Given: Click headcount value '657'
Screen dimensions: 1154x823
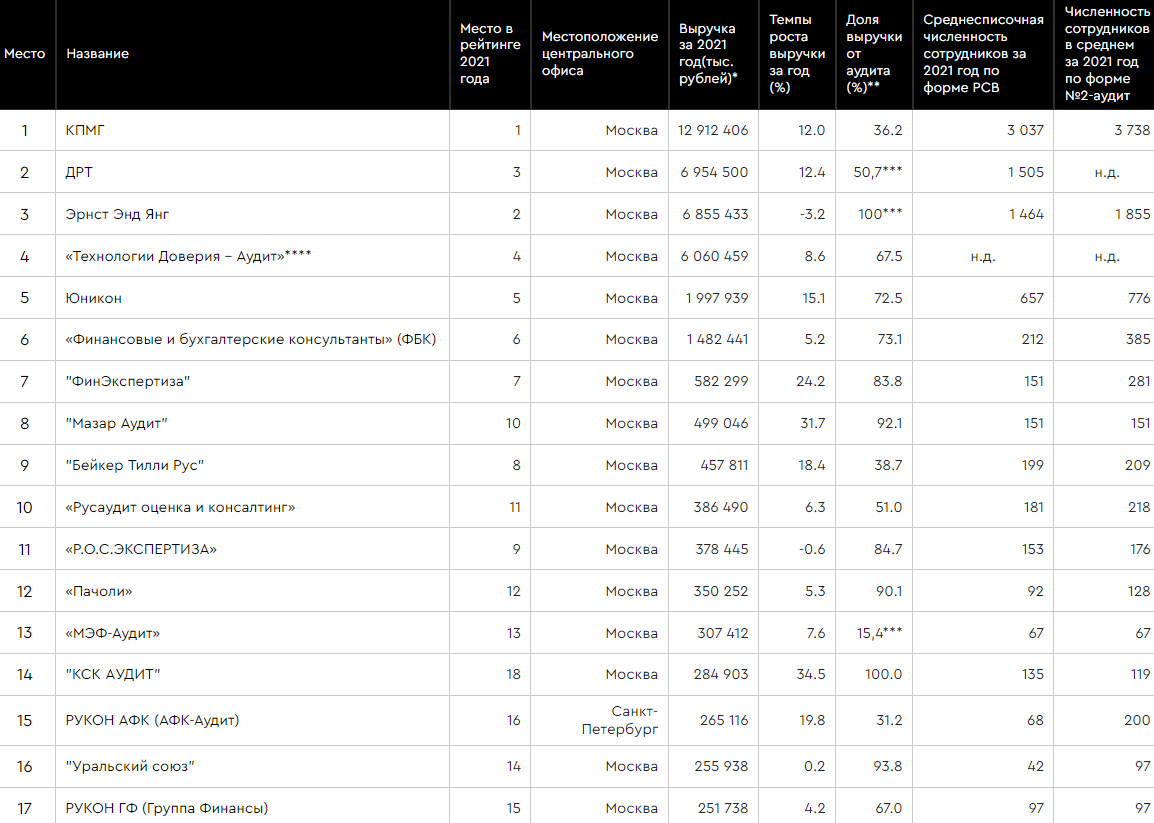Looking at the screenshot, I should coord(1032,298).
